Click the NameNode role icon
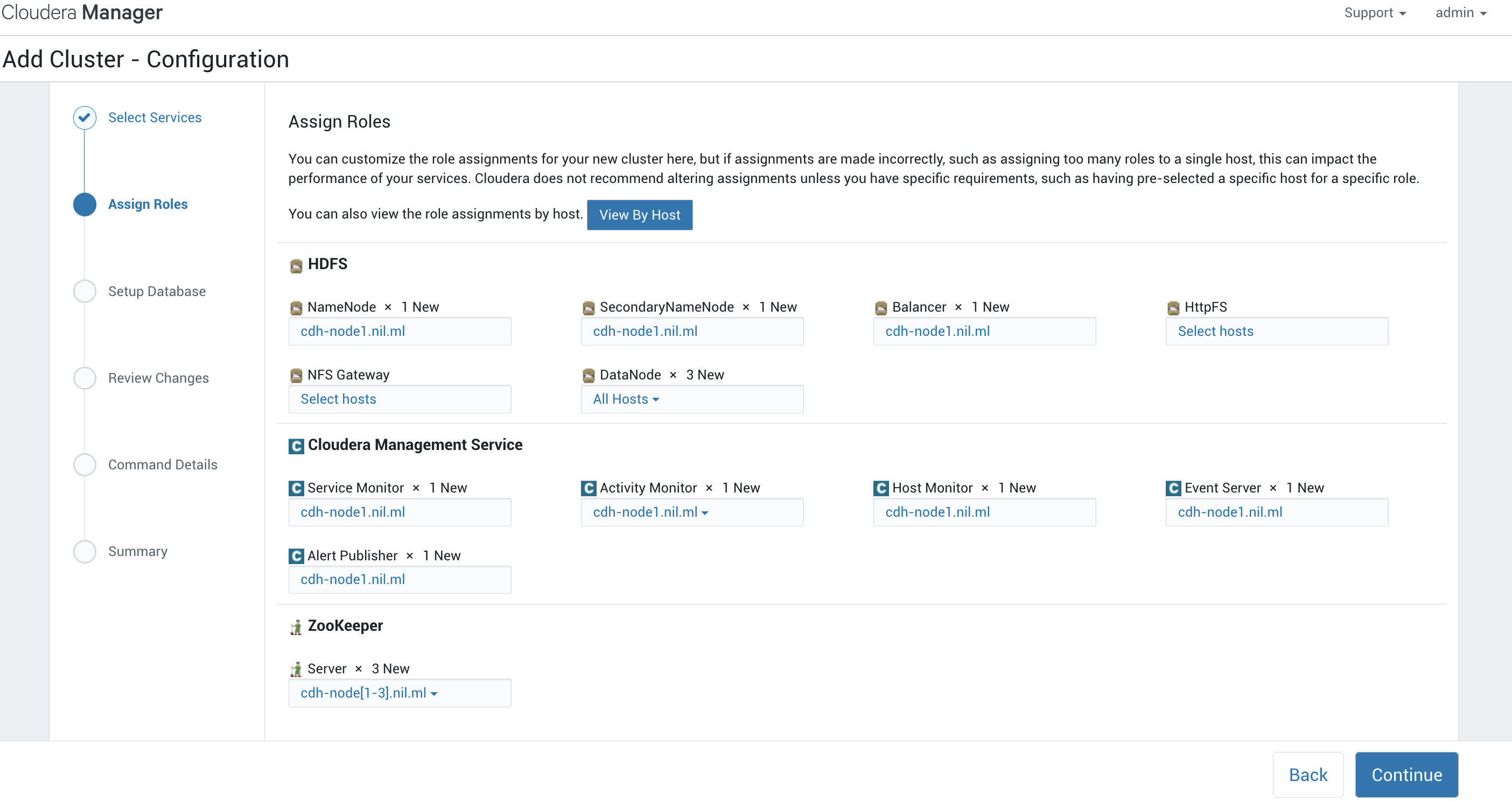The image size is (1512, 802). point(296,307)
